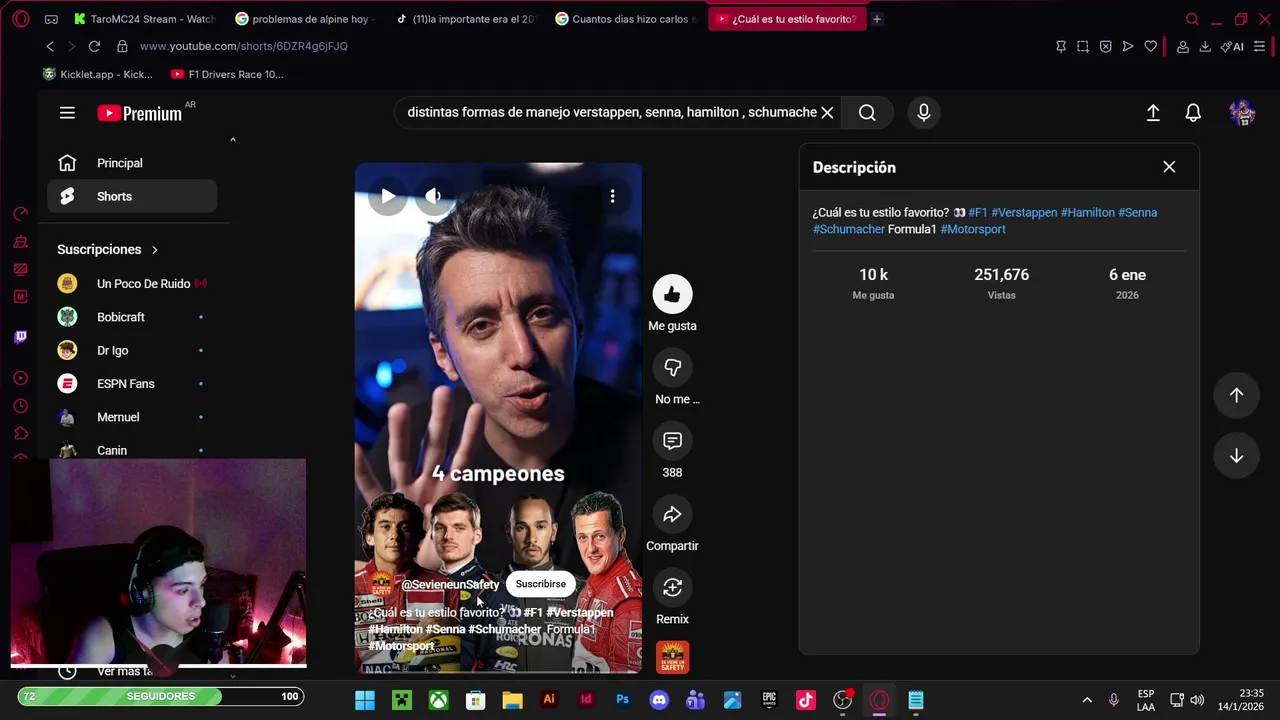The image size is (1280, 720).
Task: Go back to the previous page
Action: coord(50,46)
